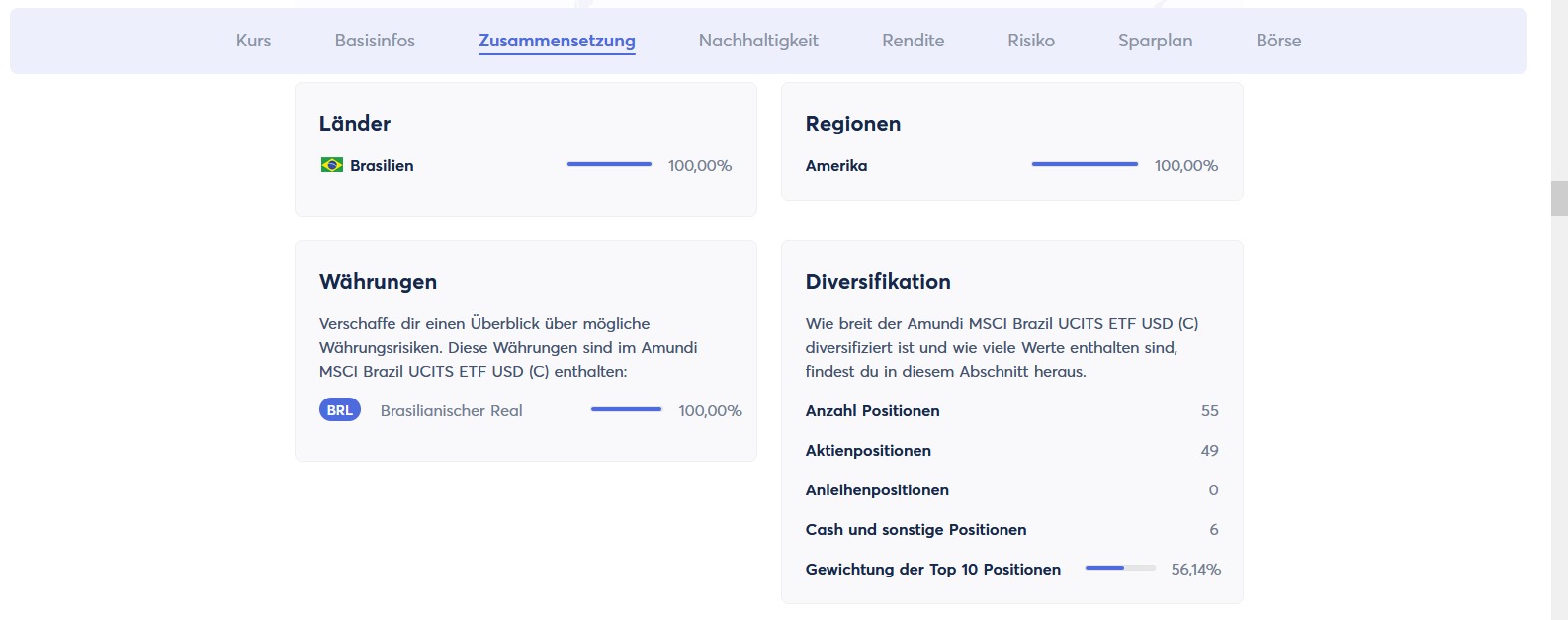
Task: Go to the Nachhaltigkeit tab
Action: 758,41
